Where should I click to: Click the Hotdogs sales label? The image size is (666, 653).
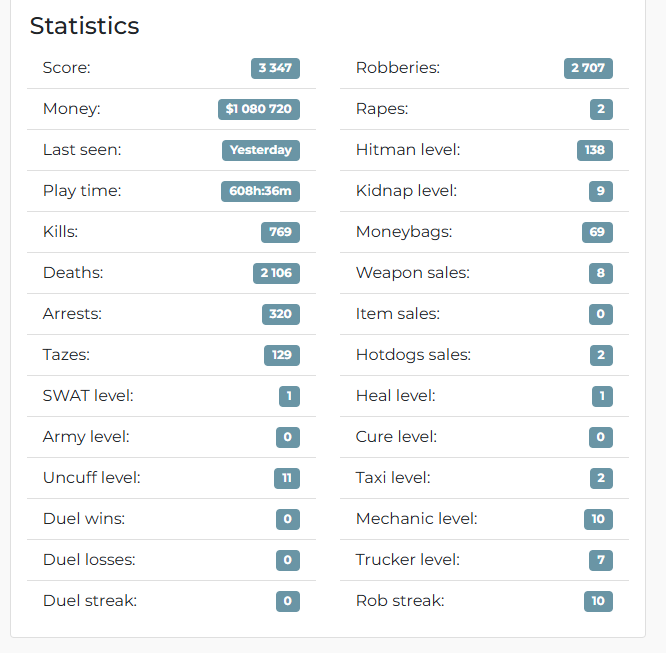(413, 355)
